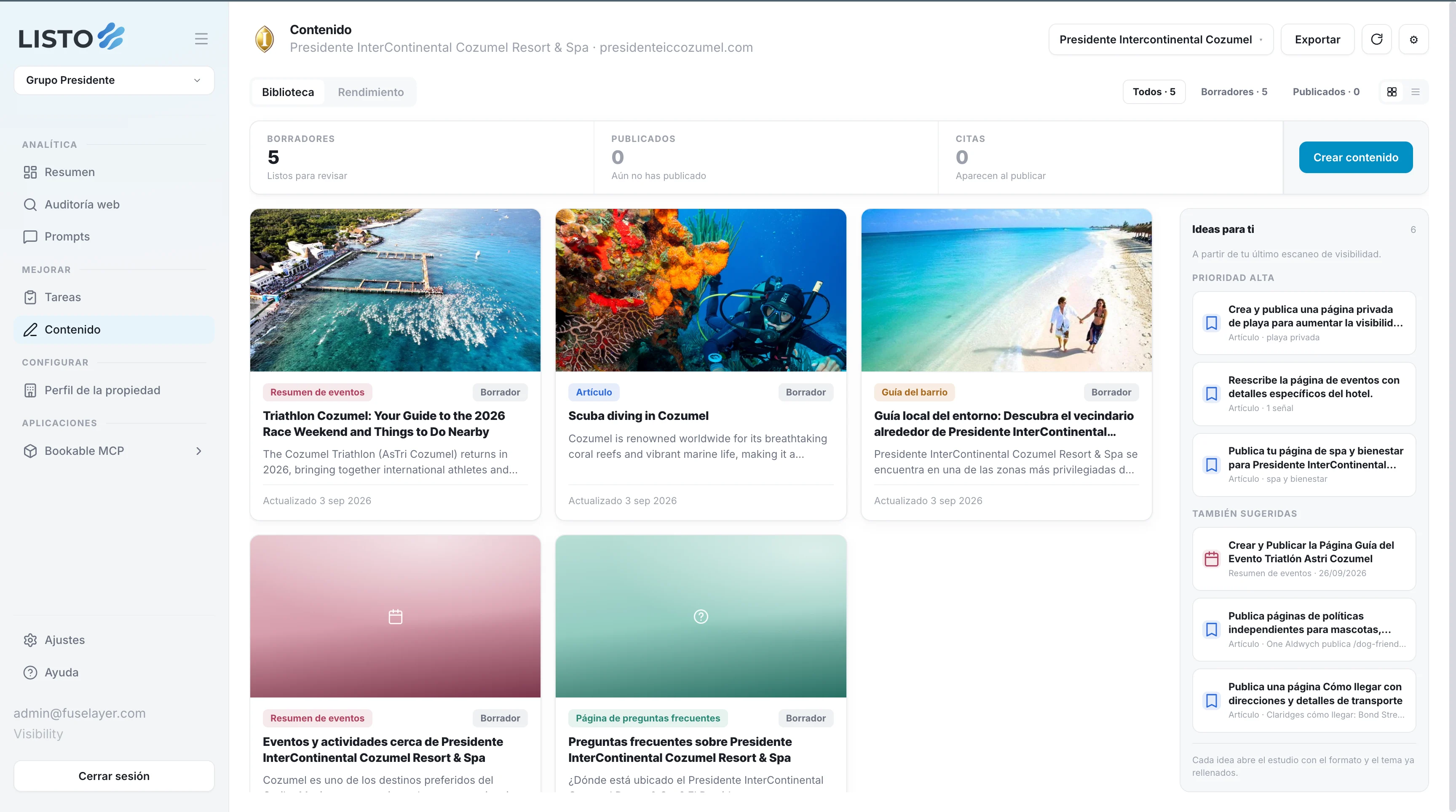
Task: Open Perfil de la propiedad
Action: click(x=114, y=390)
